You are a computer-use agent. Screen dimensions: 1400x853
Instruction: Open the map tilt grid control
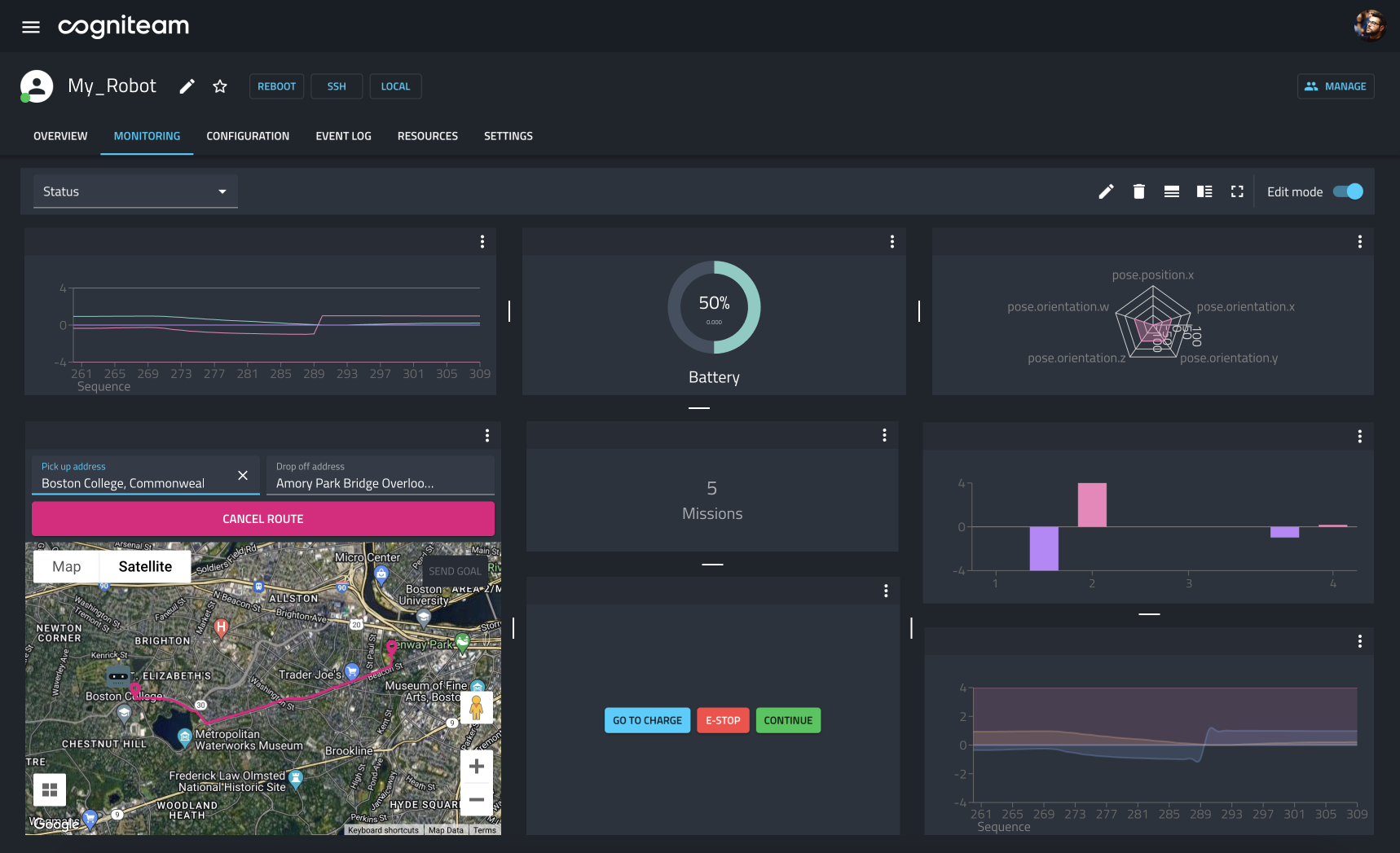tap(50, 789)
